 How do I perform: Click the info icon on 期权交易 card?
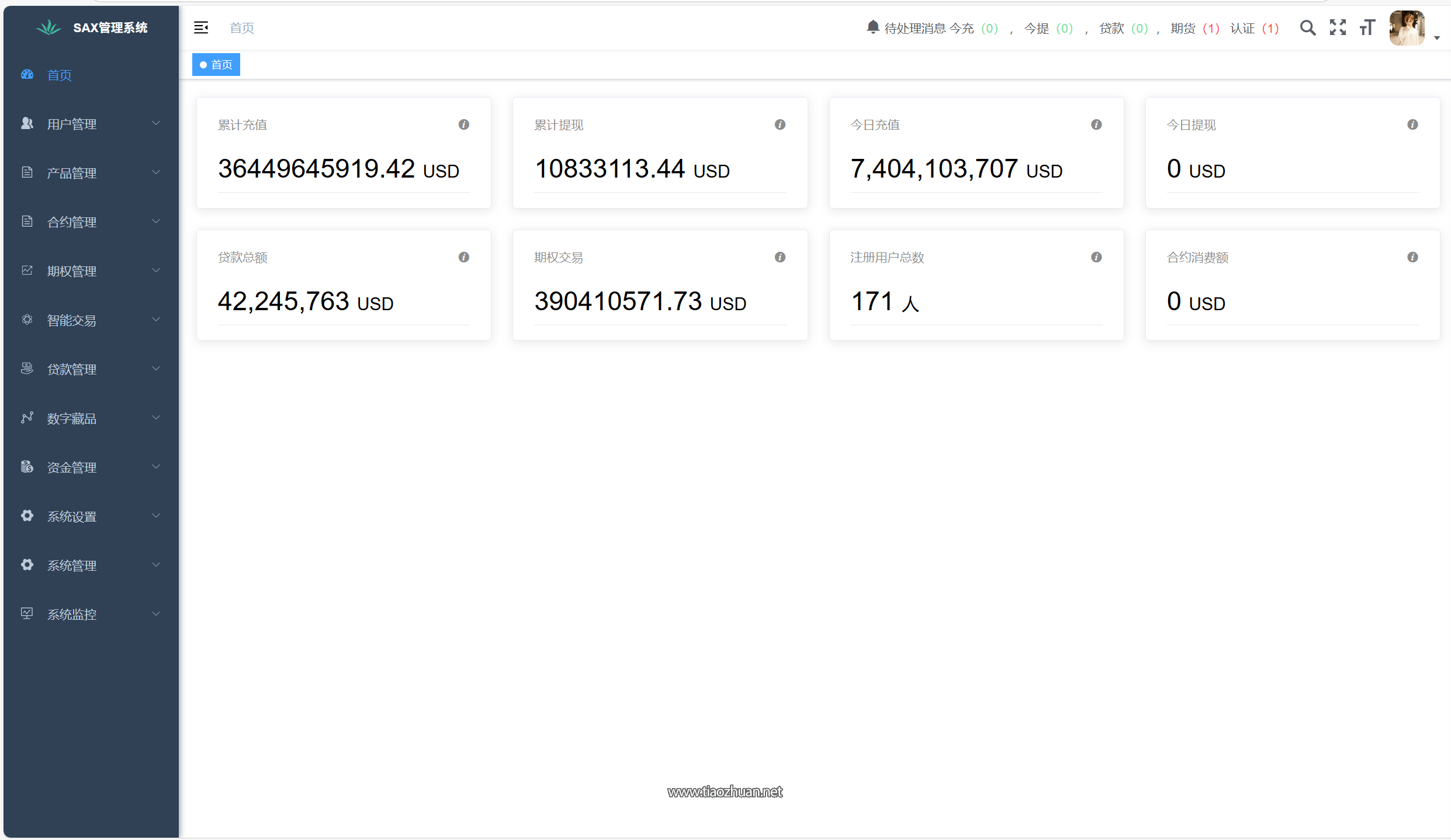(780, 257)
